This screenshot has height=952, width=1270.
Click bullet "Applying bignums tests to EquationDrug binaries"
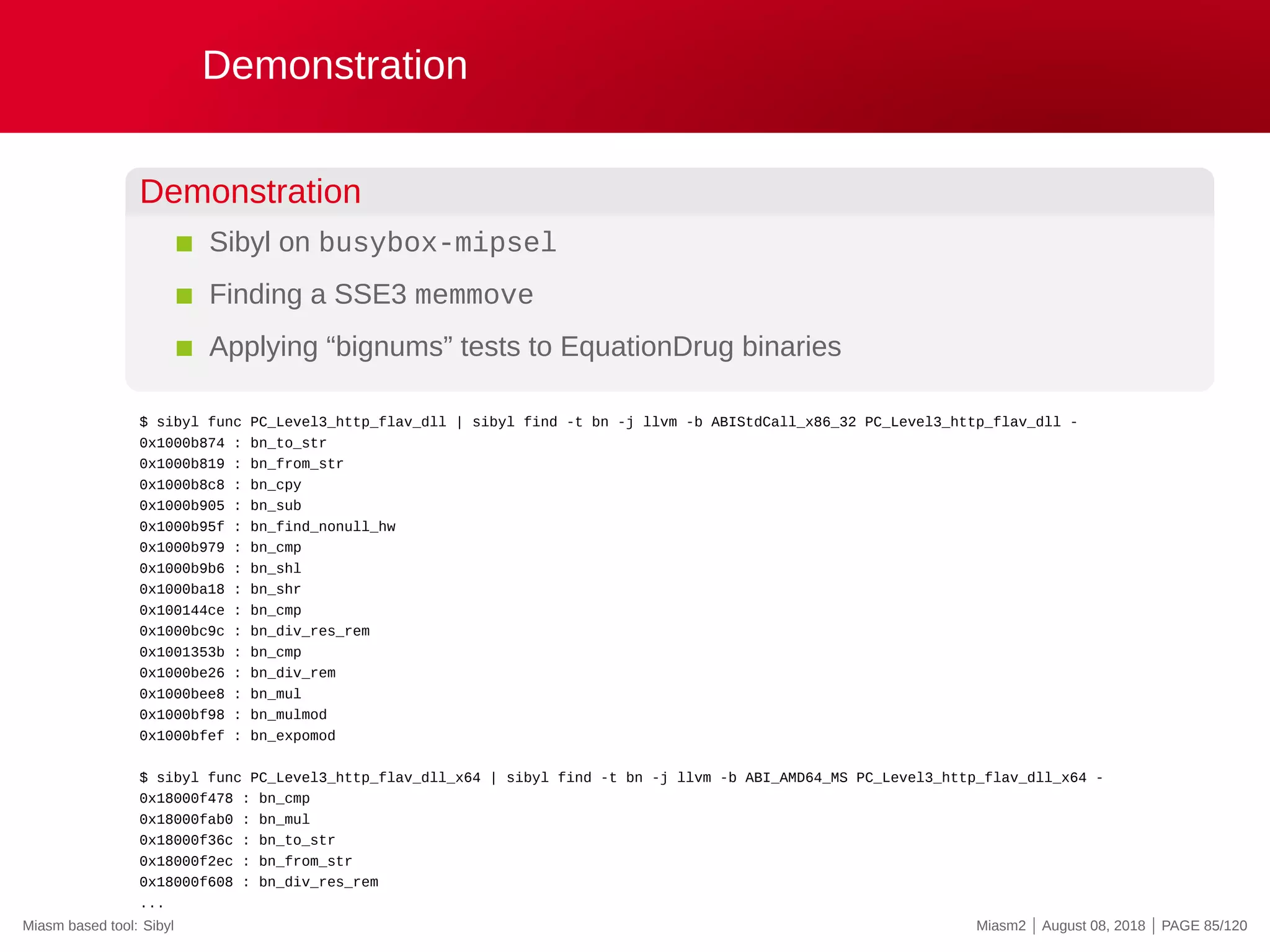click(525, 346)
